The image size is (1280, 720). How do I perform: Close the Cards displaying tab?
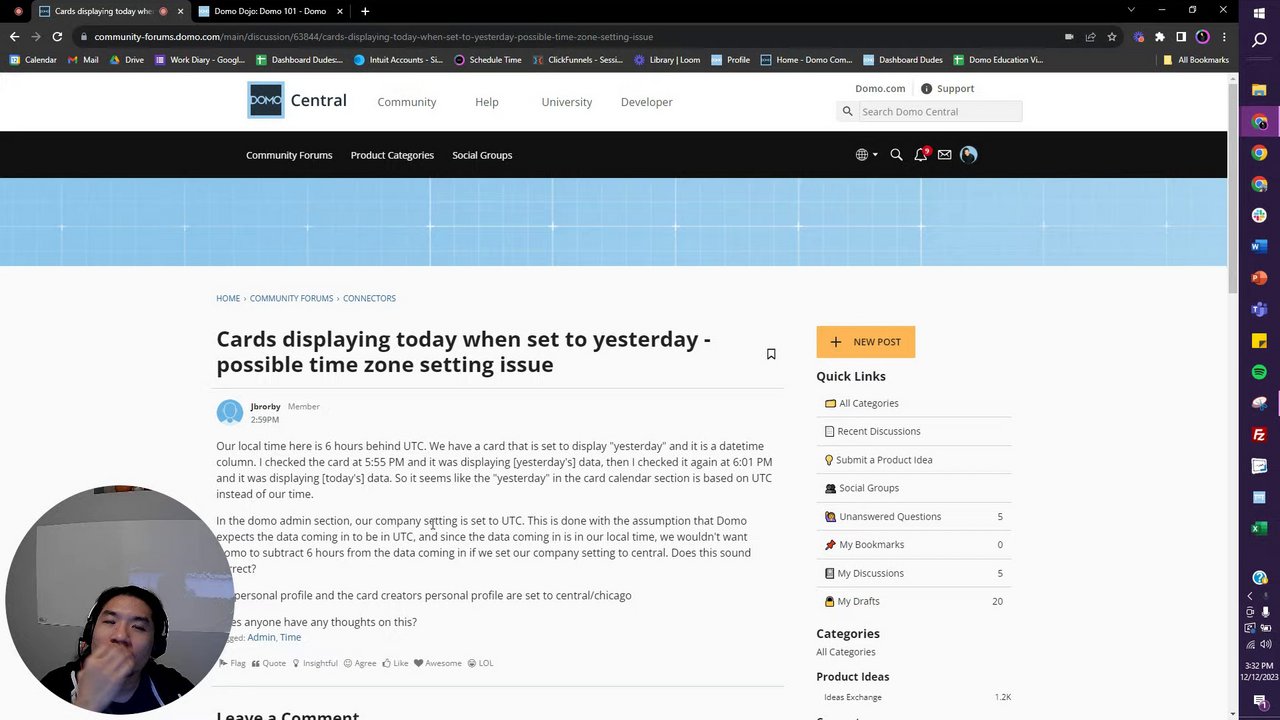click(180, 11)
